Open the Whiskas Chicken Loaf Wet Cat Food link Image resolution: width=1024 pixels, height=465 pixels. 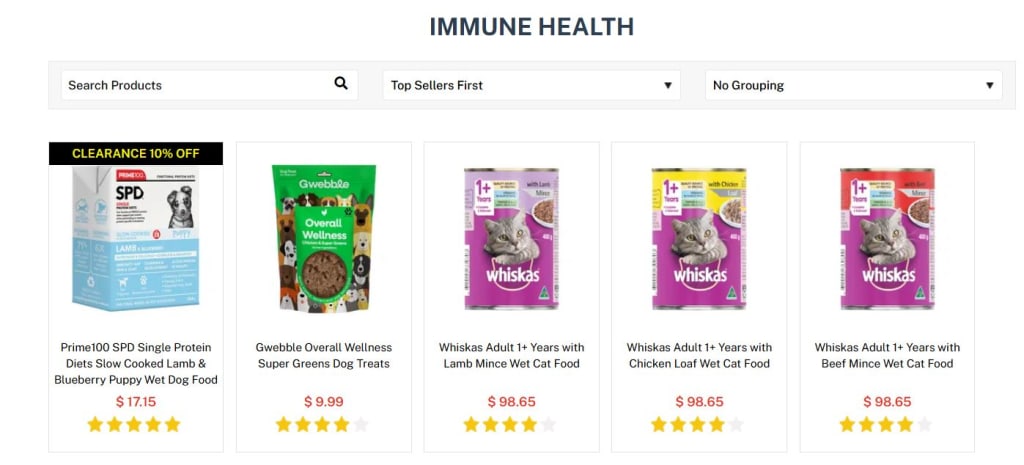coord(699,355)
